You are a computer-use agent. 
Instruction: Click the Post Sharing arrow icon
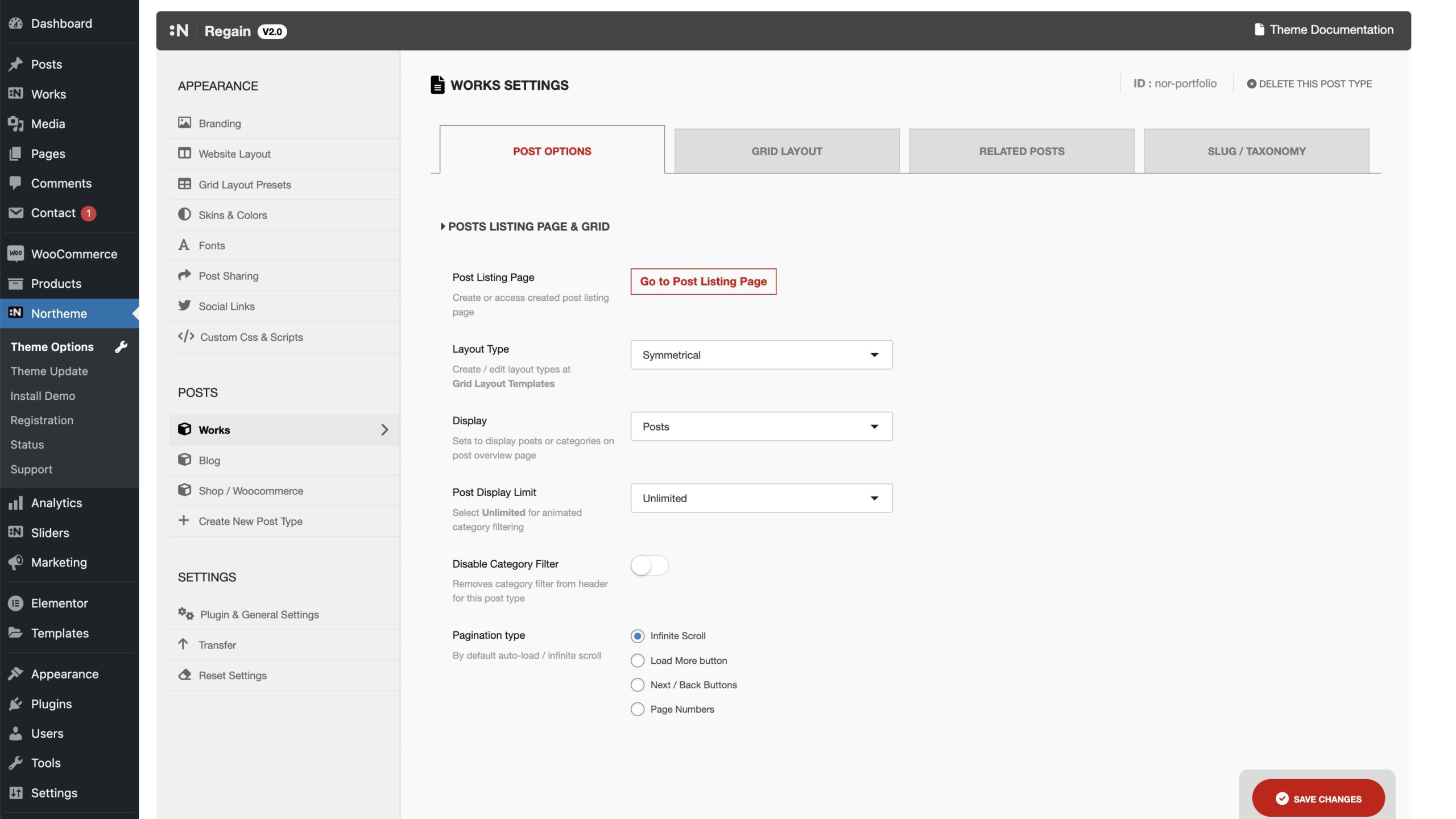tap(184, 275)
